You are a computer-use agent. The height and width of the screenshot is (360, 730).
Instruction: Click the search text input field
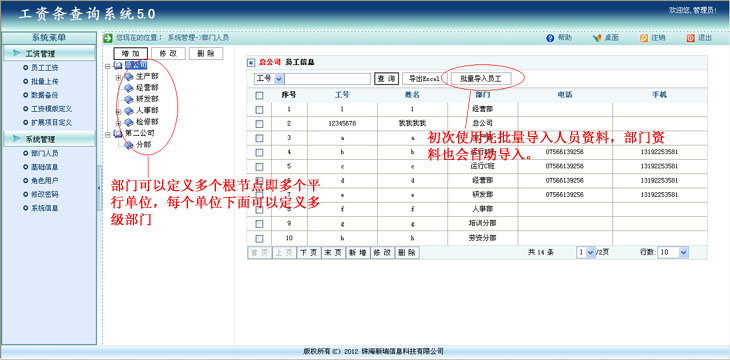pyautogui.click(x=328, y=79)
